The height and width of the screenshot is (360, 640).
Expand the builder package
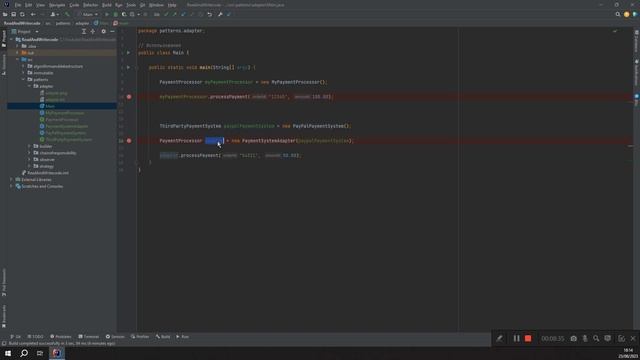click(30, 146)
